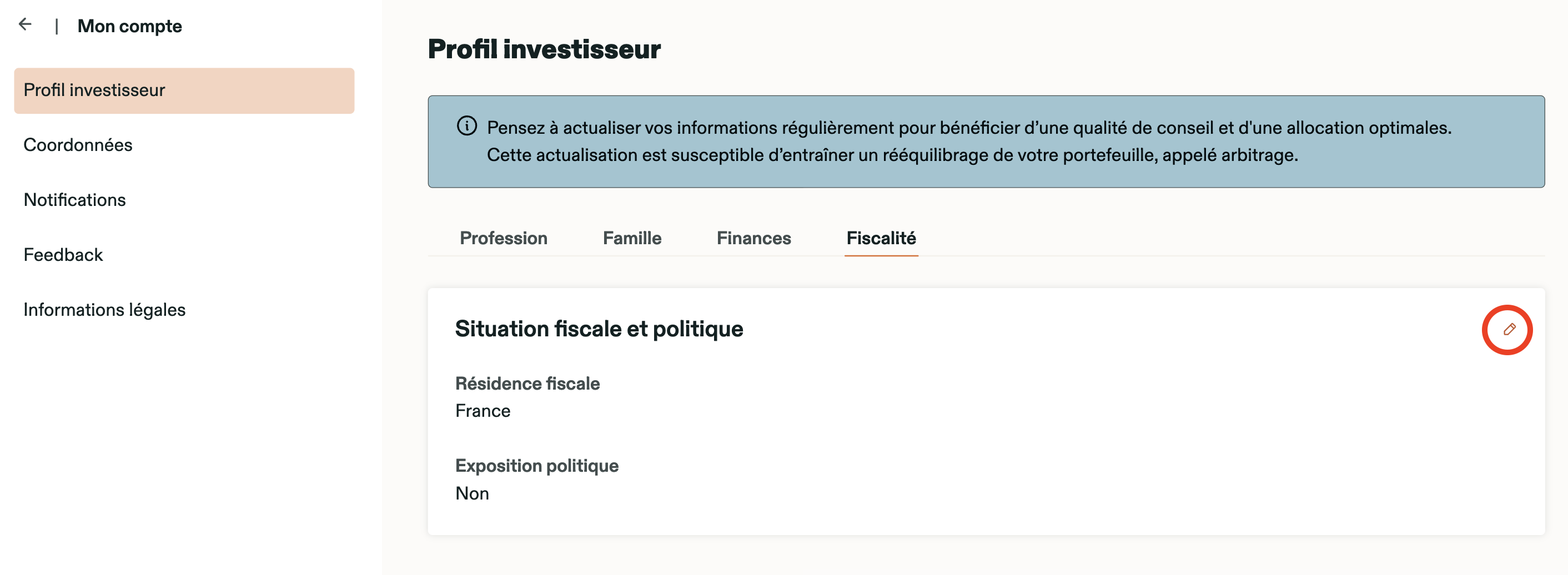1568x575 pixels.
Task: Click the Profil investisseur page heading
Action: click(x=544, y=49)
